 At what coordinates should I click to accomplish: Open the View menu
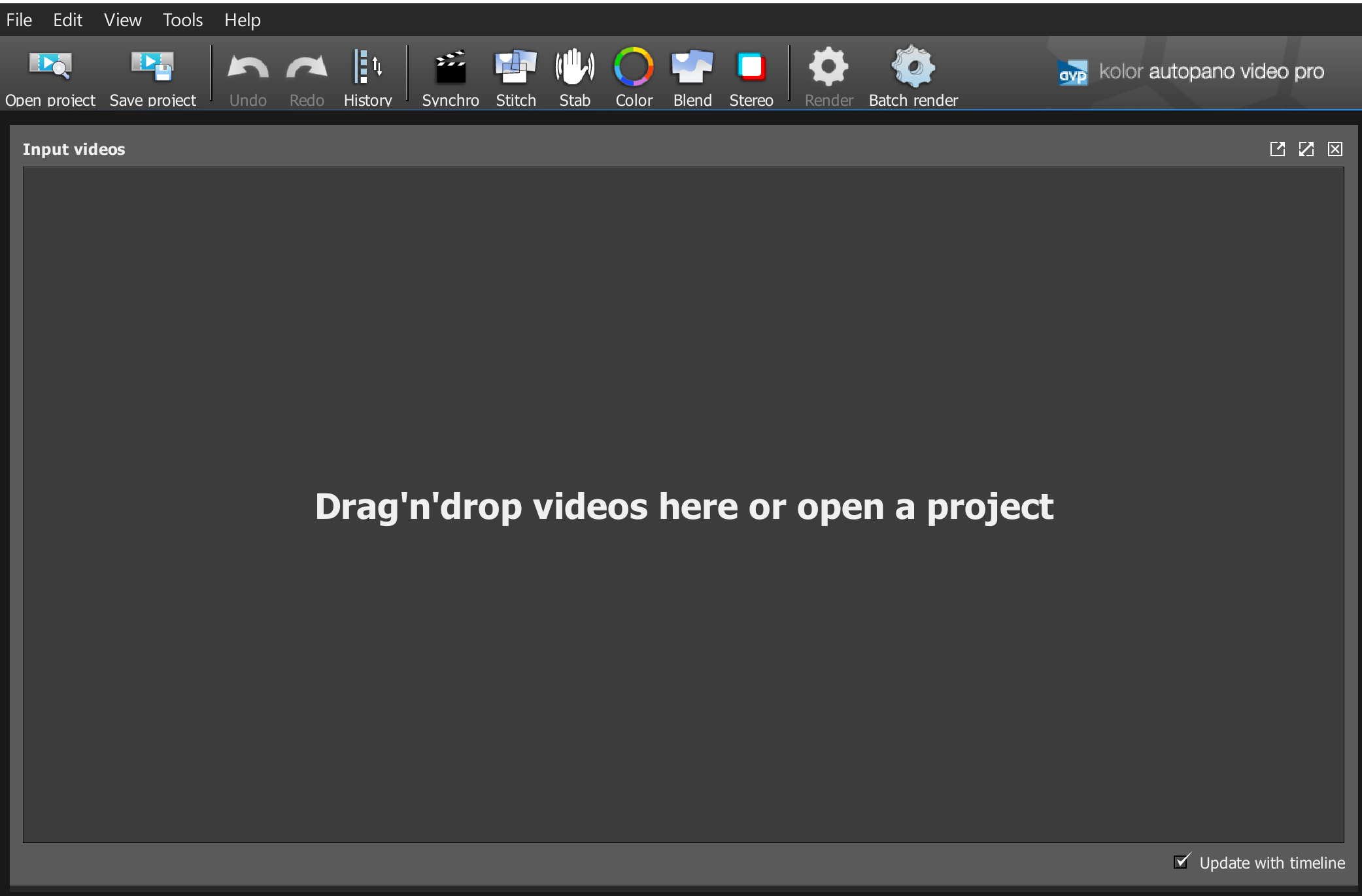point(122,20)
